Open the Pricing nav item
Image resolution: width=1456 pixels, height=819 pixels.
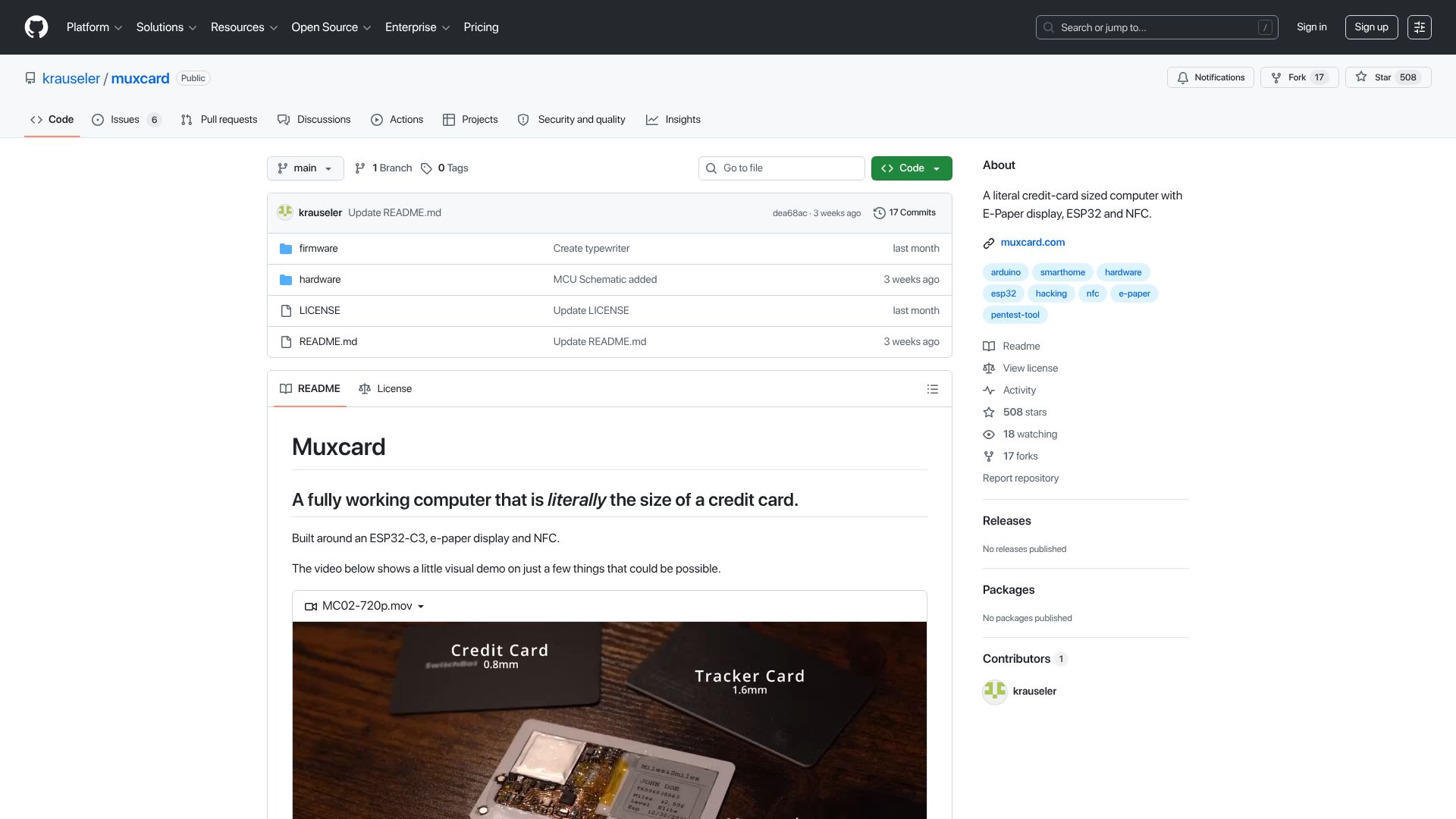point(482,27)
